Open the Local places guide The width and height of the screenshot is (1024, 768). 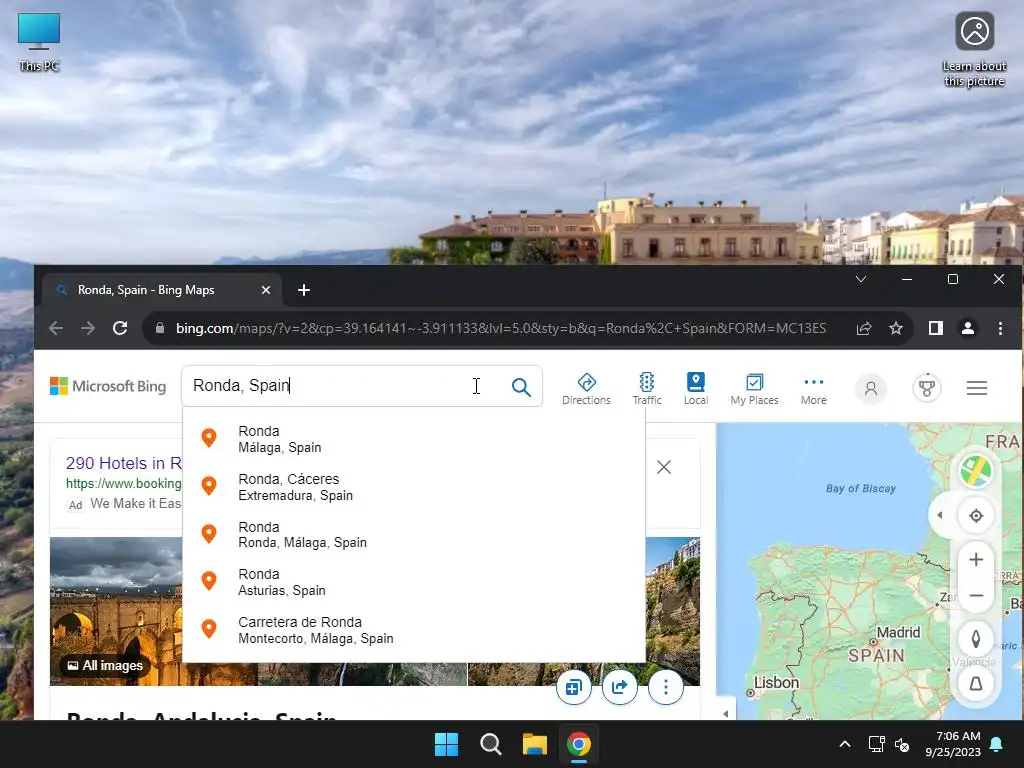[696, 389]
